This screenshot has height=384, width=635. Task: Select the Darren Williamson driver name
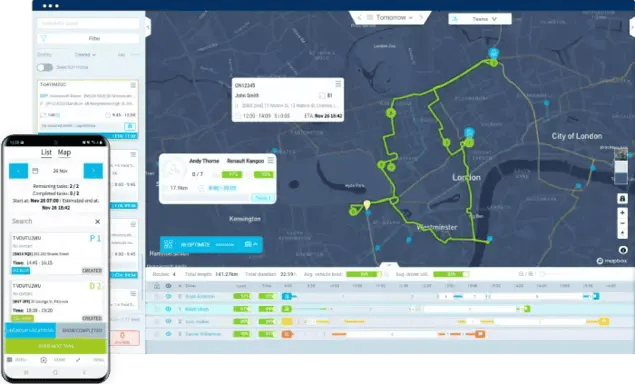point(203,334)
